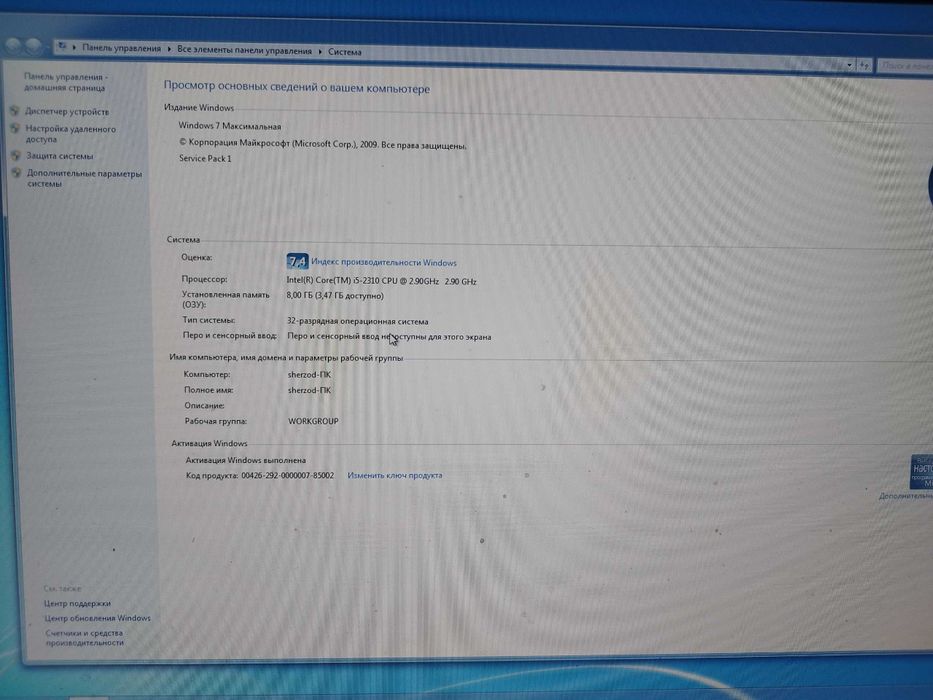
Task: Click the Microsoft copyright line
Action: coord(323,144)
